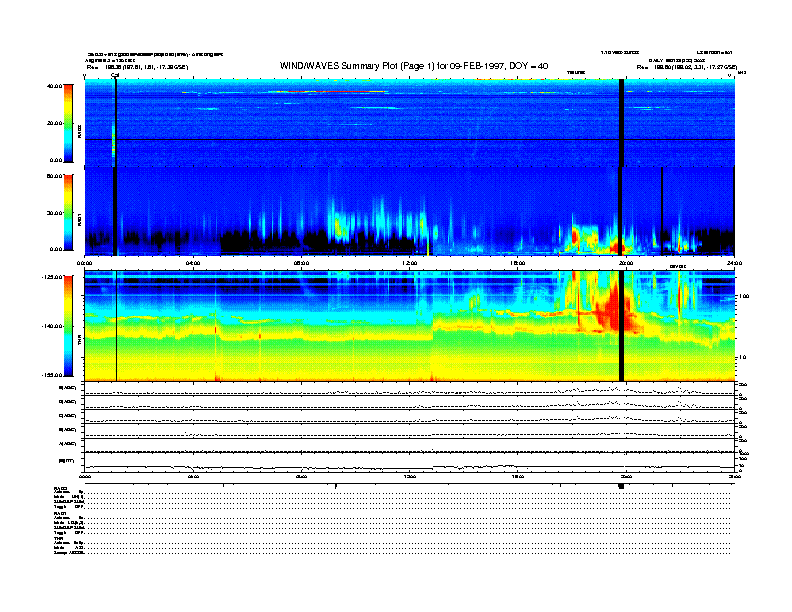Click the 12:00 tick label below the RAD1 panel
The height and width of the screenshot is (612, 792).
410,263
